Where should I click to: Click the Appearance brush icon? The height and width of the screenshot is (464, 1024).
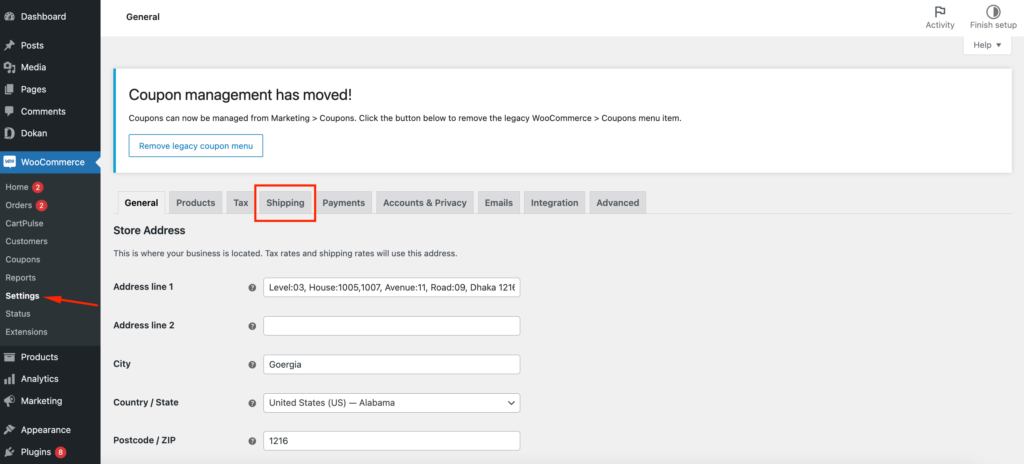[10, 430]
